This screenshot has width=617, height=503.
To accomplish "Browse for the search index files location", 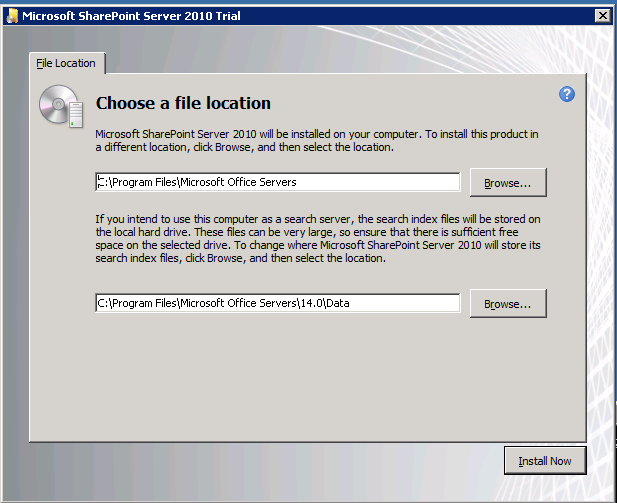I will (x=508, y=303).
